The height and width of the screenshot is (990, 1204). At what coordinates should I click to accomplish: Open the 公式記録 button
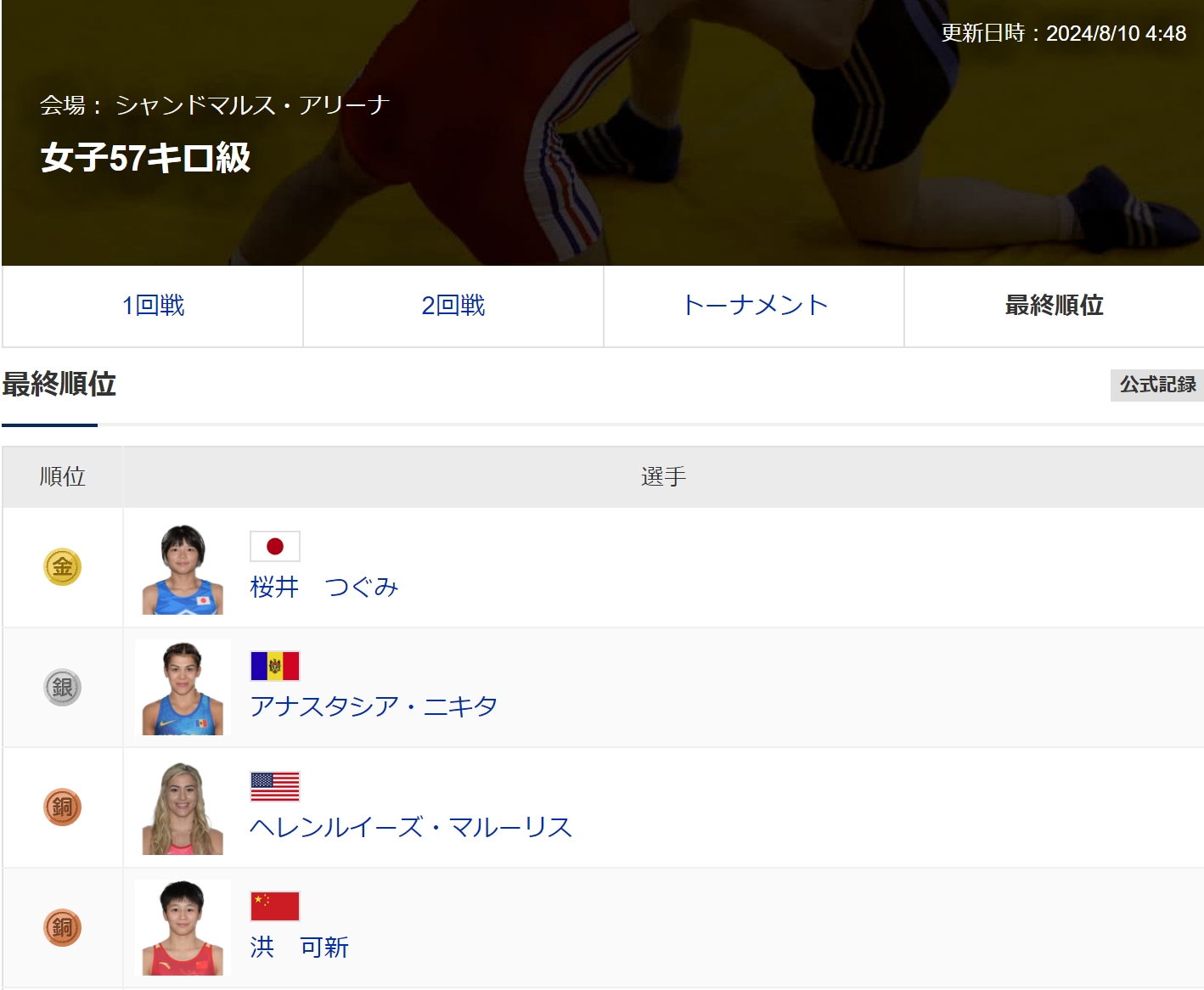(1156, 385)
